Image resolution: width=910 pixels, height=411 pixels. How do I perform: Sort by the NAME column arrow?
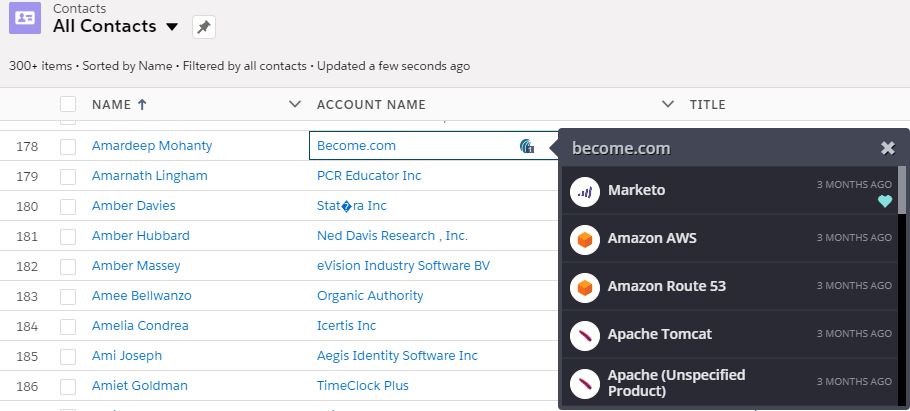point(142,104)
